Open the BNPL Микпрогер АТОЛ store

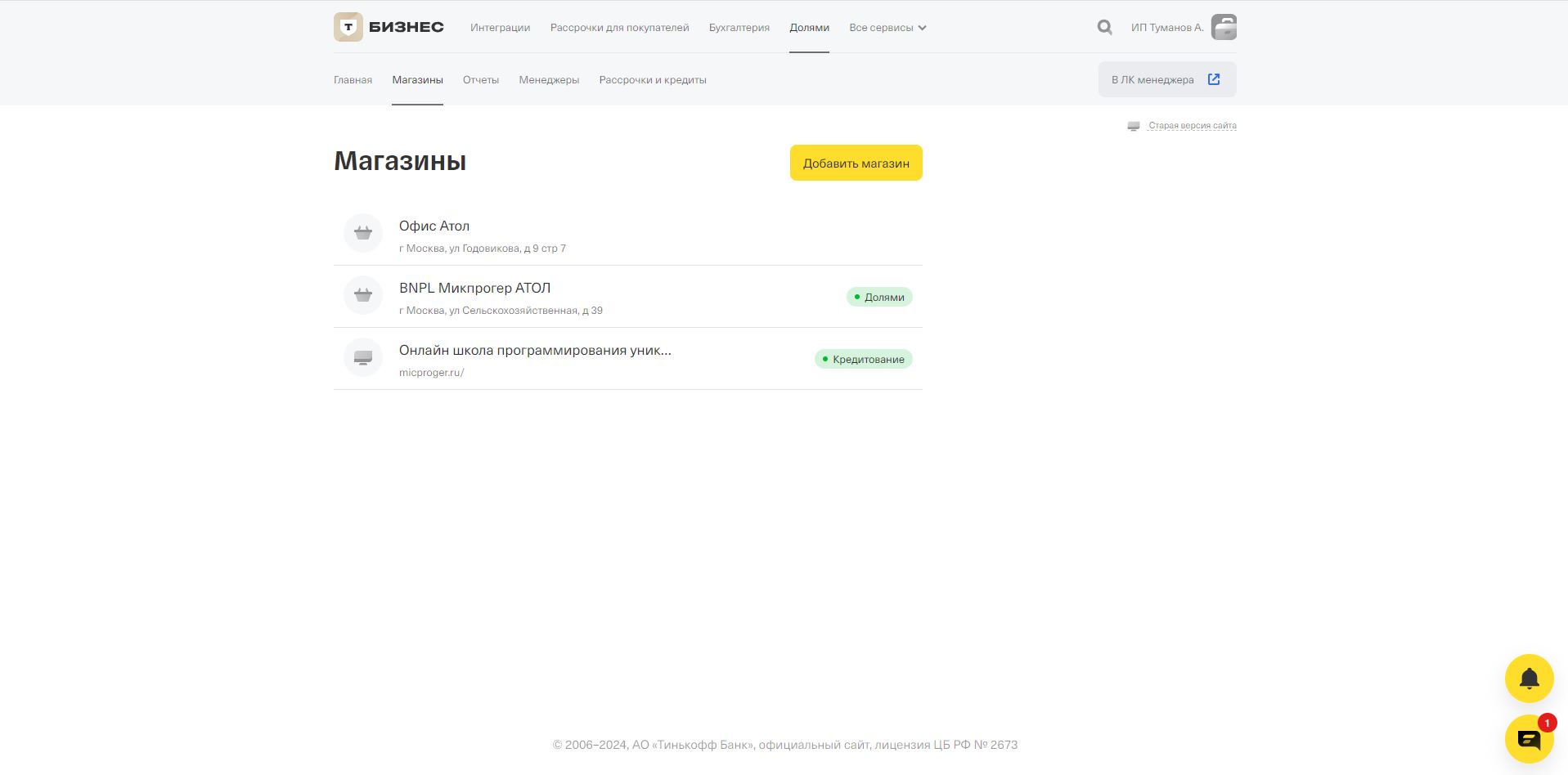click(x=627, y=297)
